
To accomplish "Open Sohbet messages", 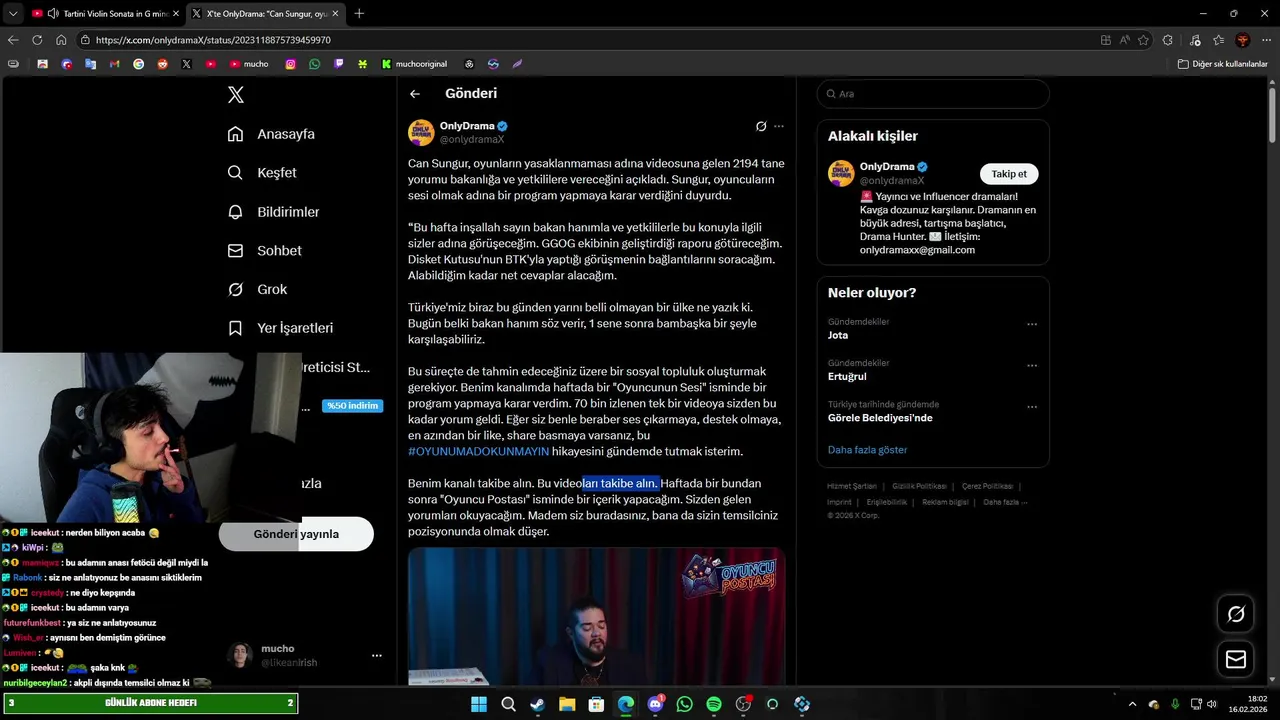I will (264, 251).
